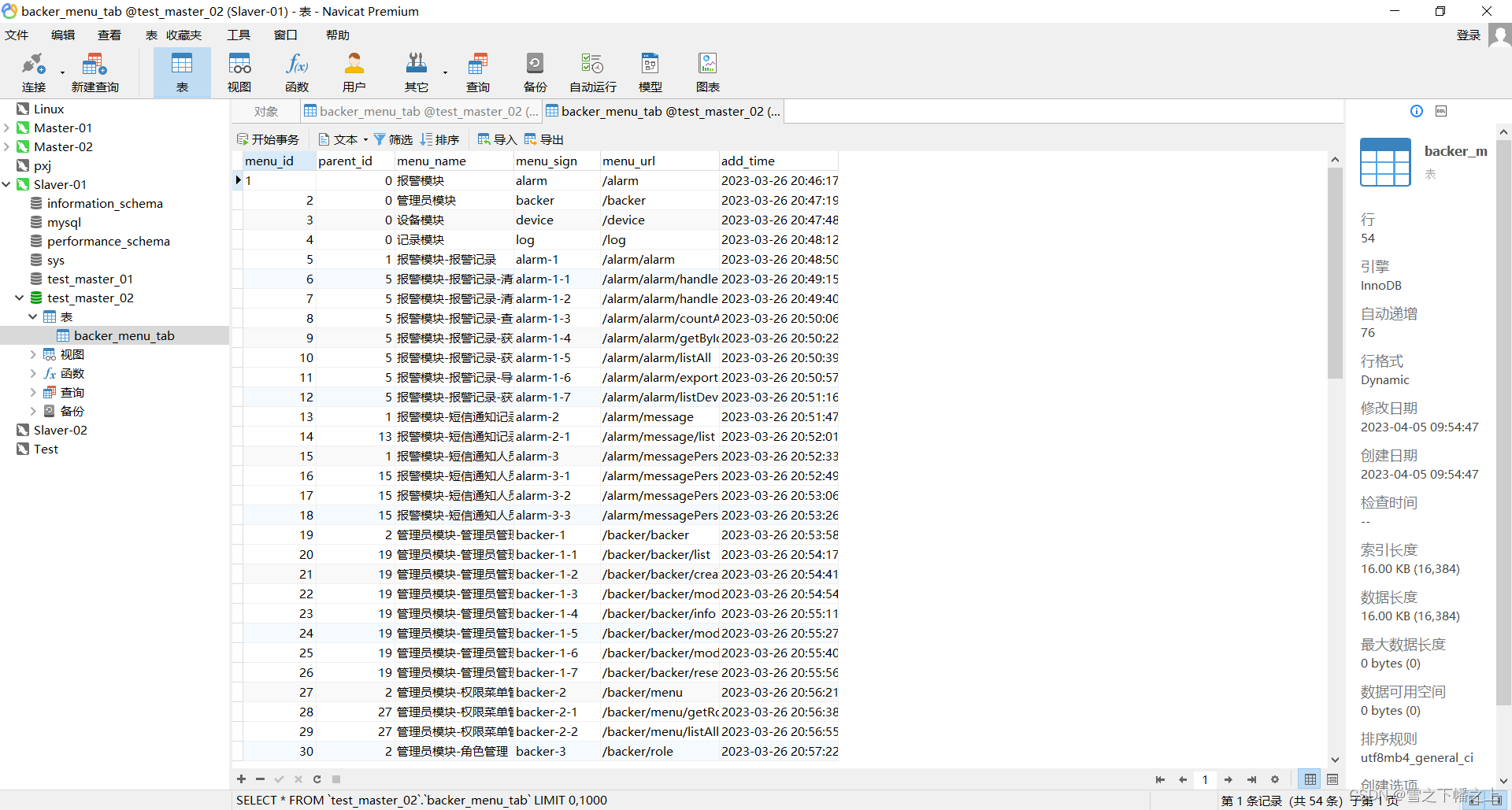Click the user avatar icon
The height and width of the screenshot is (810, 1512).
coord(1499,35)
